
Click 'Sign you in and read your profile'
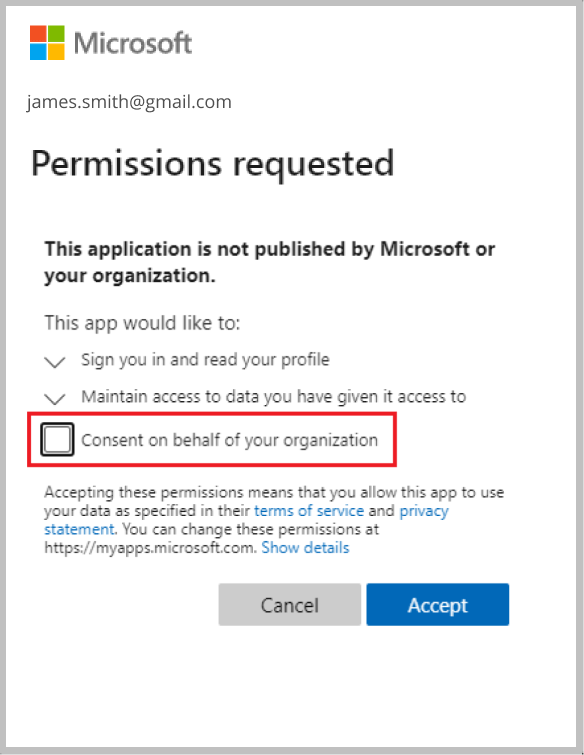point(205,360)
